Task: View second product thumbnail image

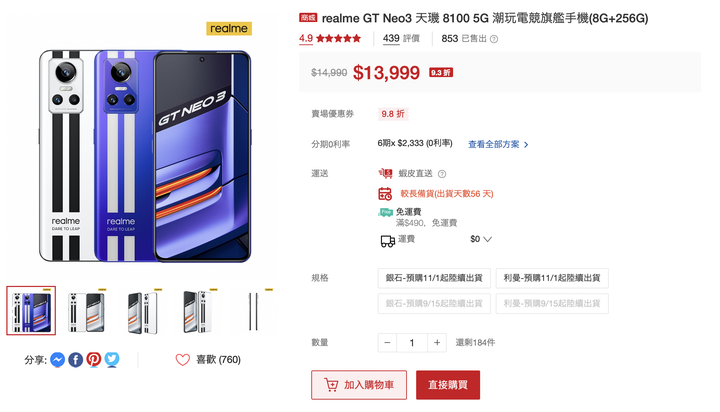Action: click(x=87, y=311)
